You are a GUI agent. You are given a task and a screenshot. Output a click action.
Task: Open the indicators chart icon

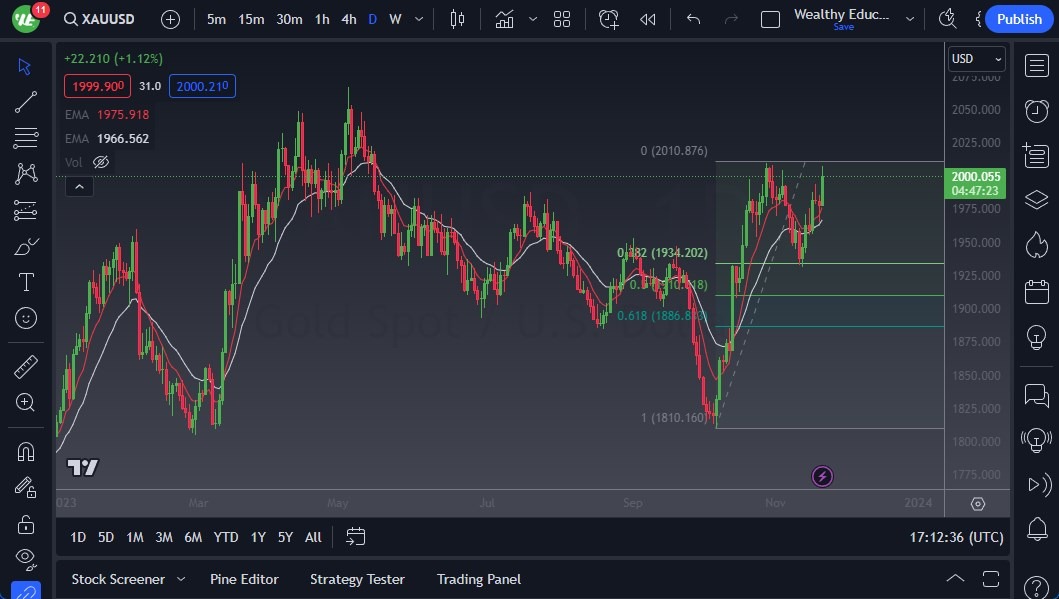[x=504, y=19]
